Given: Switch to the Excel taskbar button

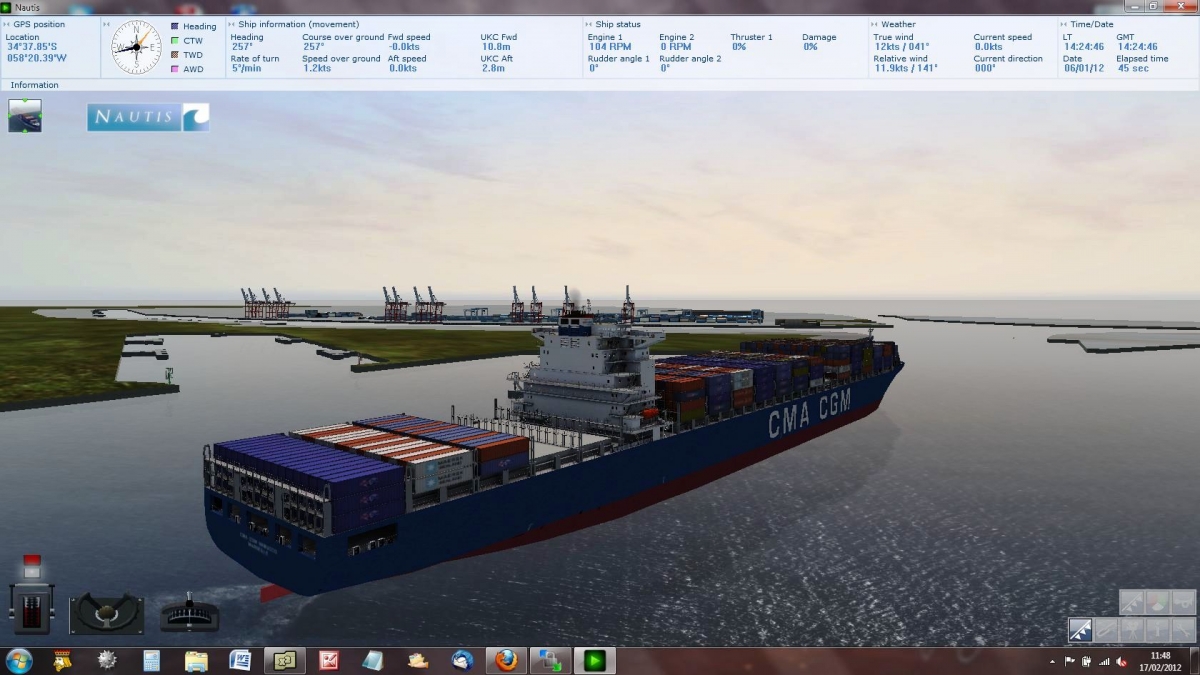Looking at the screenshot, I should tap(284, 660).
